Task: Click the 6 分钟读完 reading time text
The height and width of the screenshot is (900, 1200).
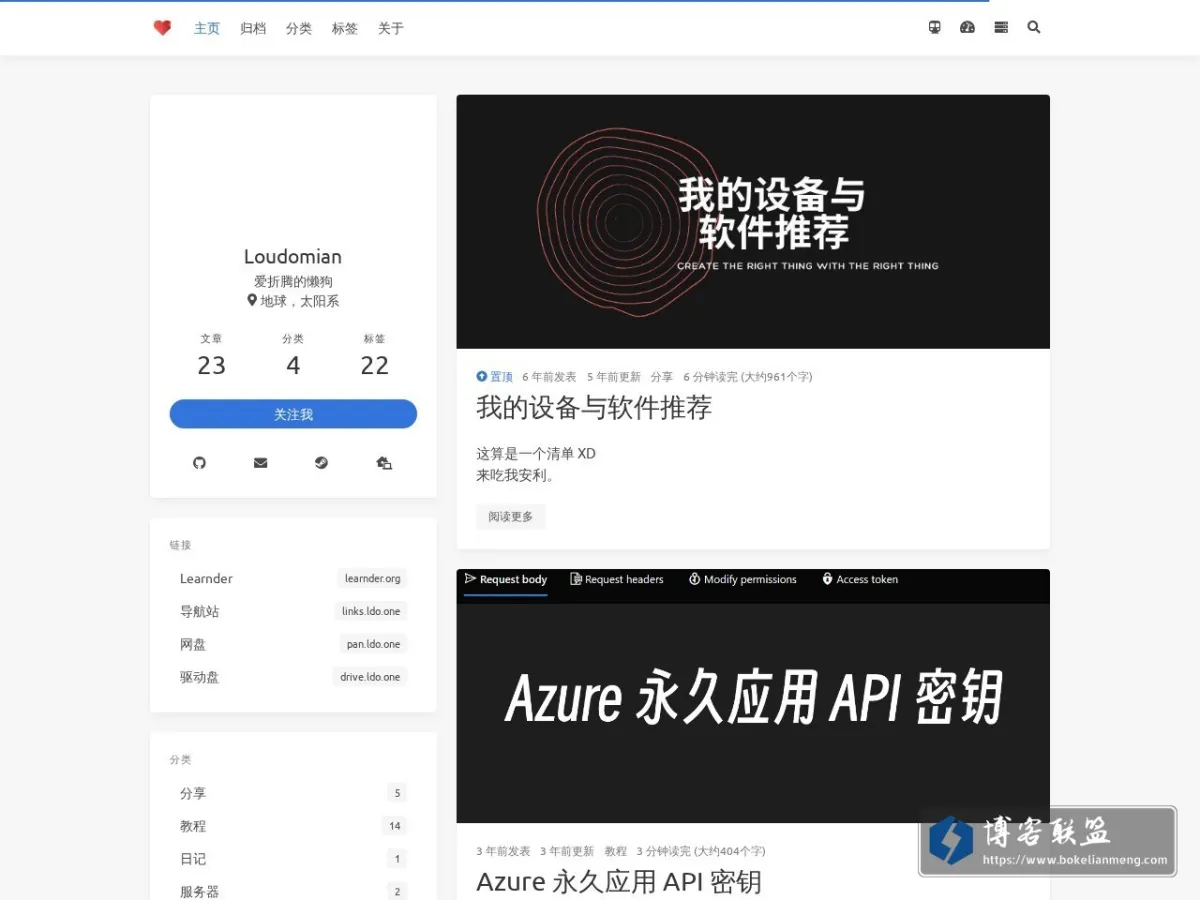Action: click(748, 377)
